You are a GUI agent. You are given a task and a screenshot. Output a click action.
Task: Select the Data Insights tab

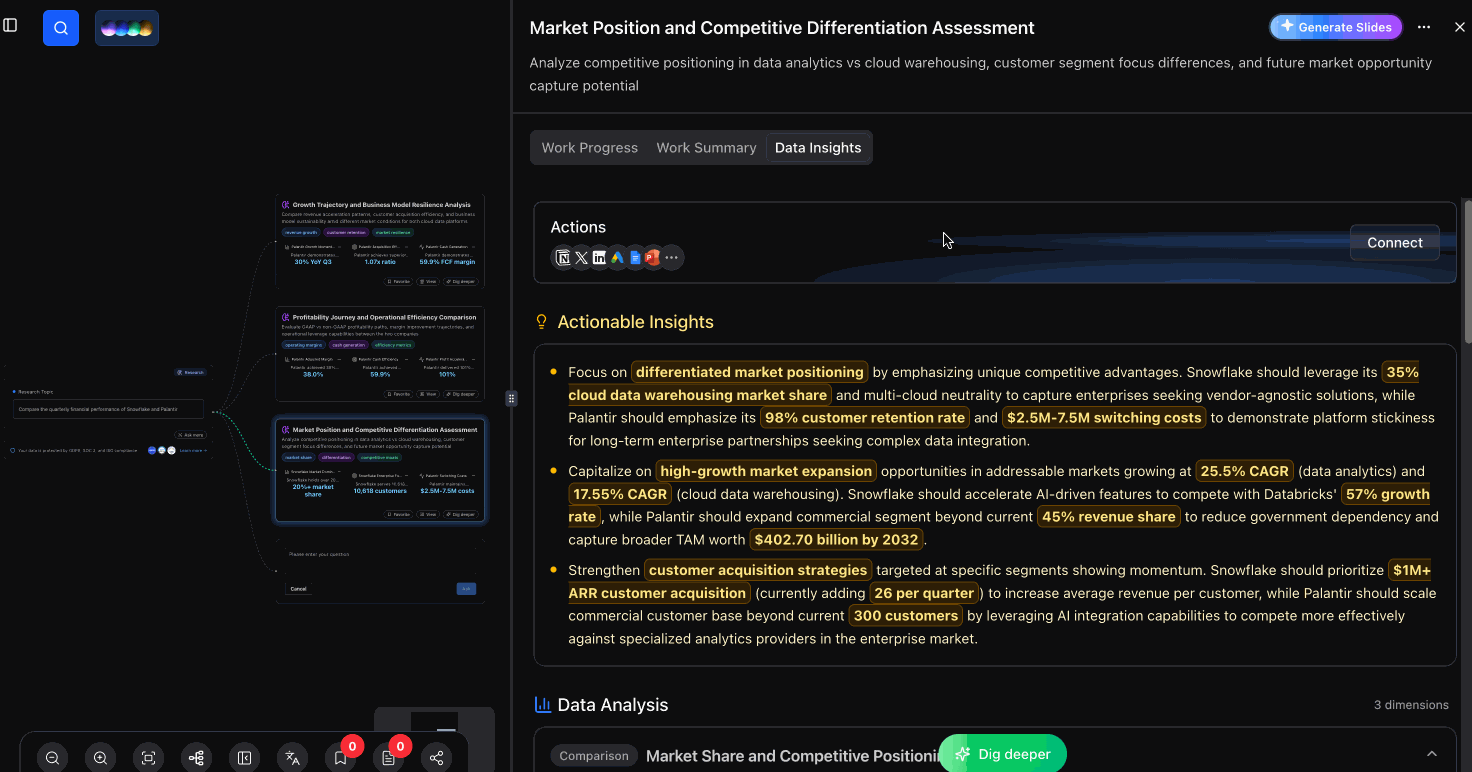(x=818, y=148)
